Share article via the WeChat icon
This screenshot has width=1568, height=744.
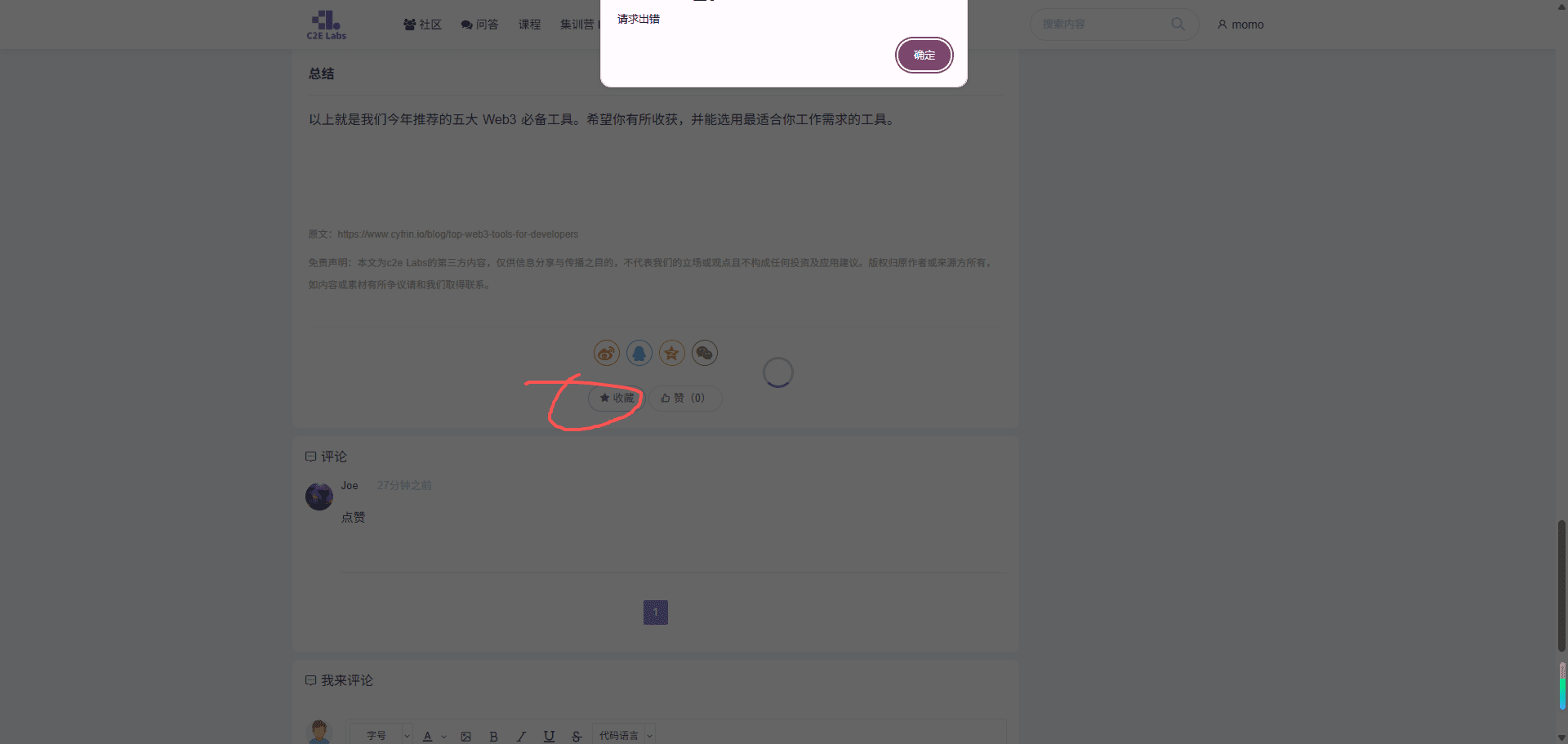(x=704, y=353)
